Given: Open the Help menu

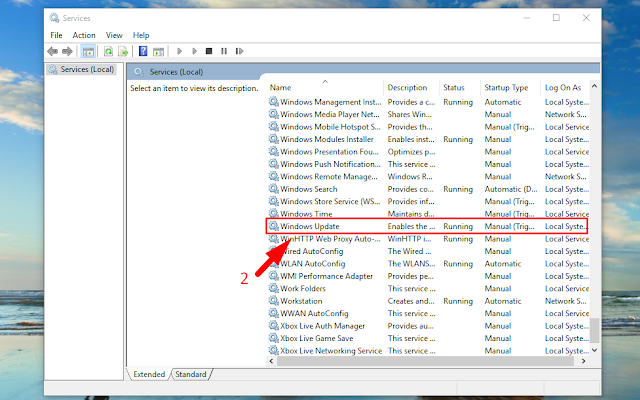Looking at the screenshot, I should (x=141, y=35).
